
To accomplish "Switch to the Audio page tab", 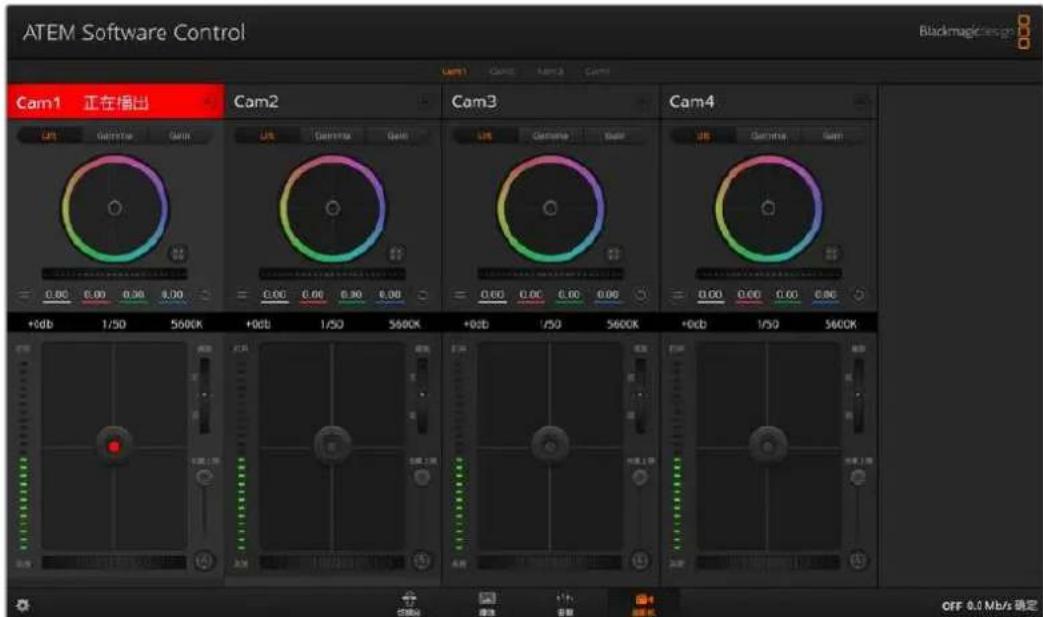I will click(565, 603).
